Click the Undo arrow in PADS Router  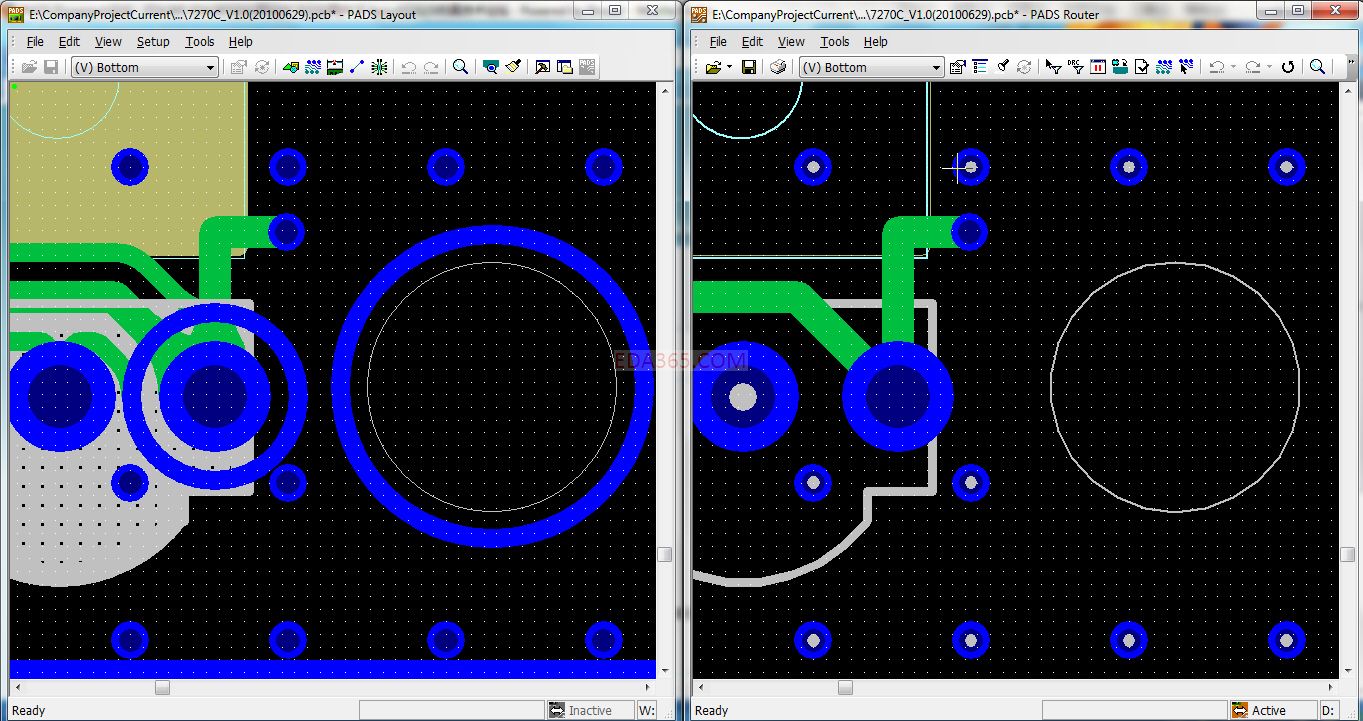(x=1217, y=67)
